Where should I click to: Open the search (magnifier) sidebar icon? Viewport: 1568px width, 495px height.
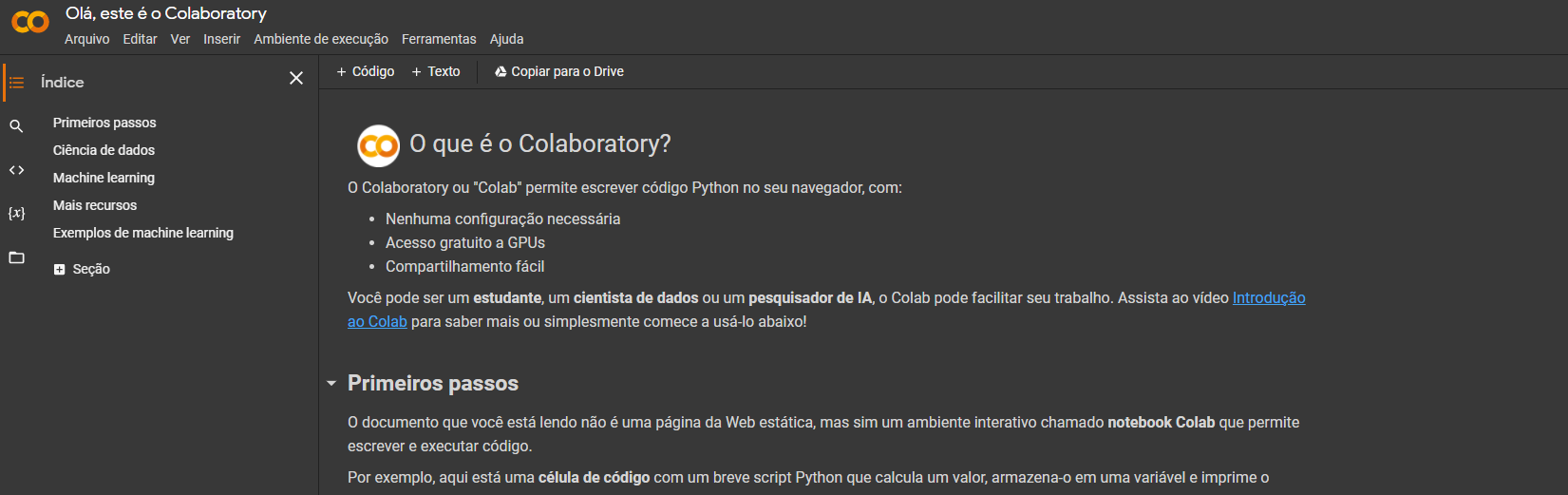tap(16, 125)
